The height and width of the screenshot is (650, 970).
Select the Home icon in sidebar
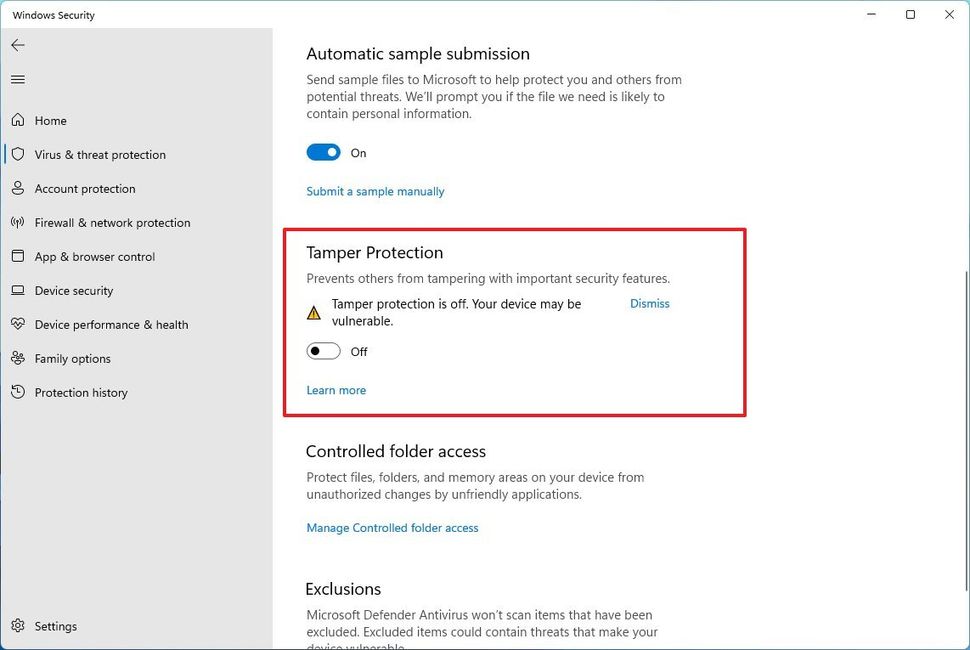pyautogui.click(x=18, y=120)
